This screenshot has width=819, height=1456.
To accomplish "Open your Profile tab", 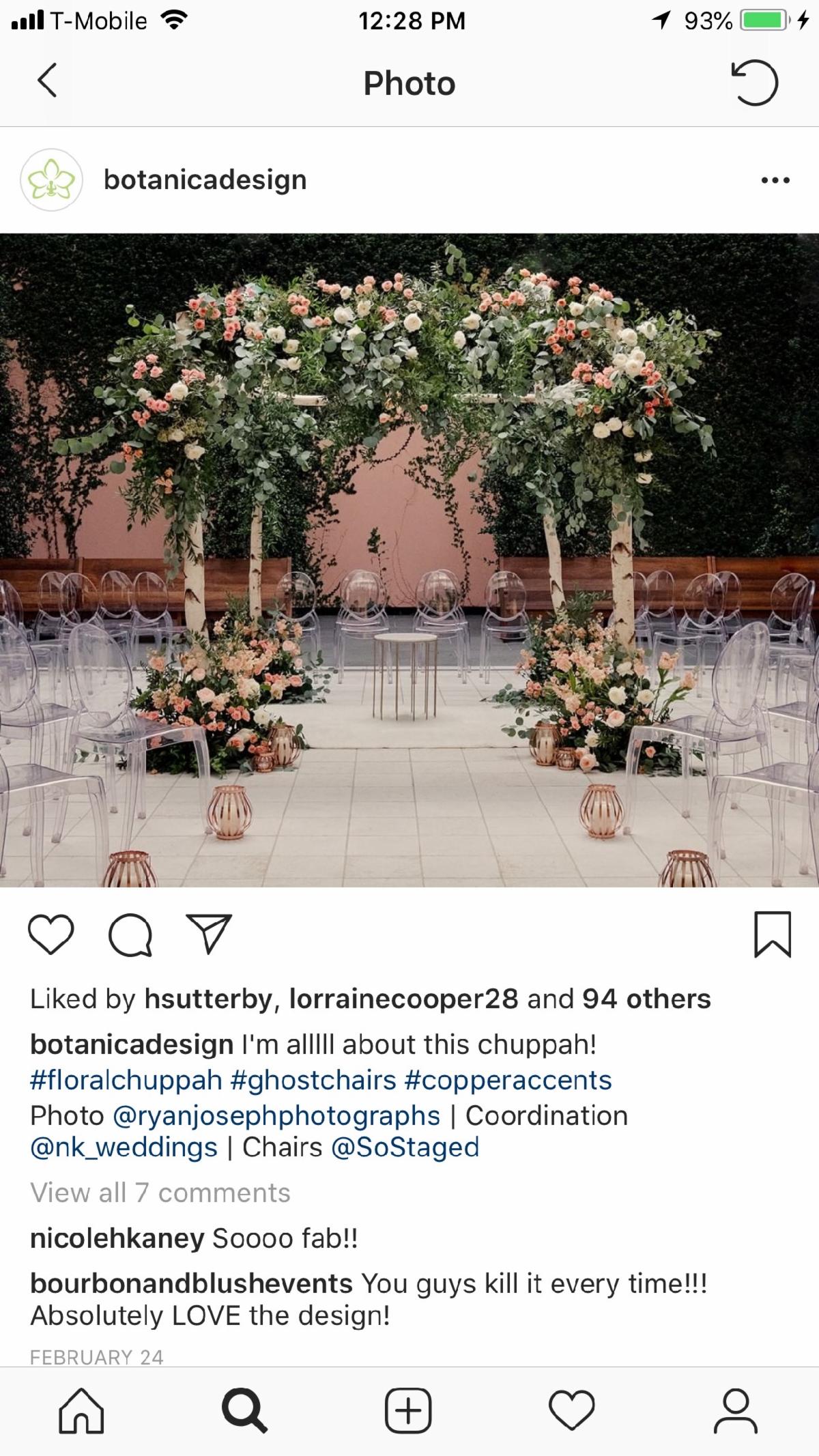I will pyautogui.click(x=736, y=1410).
